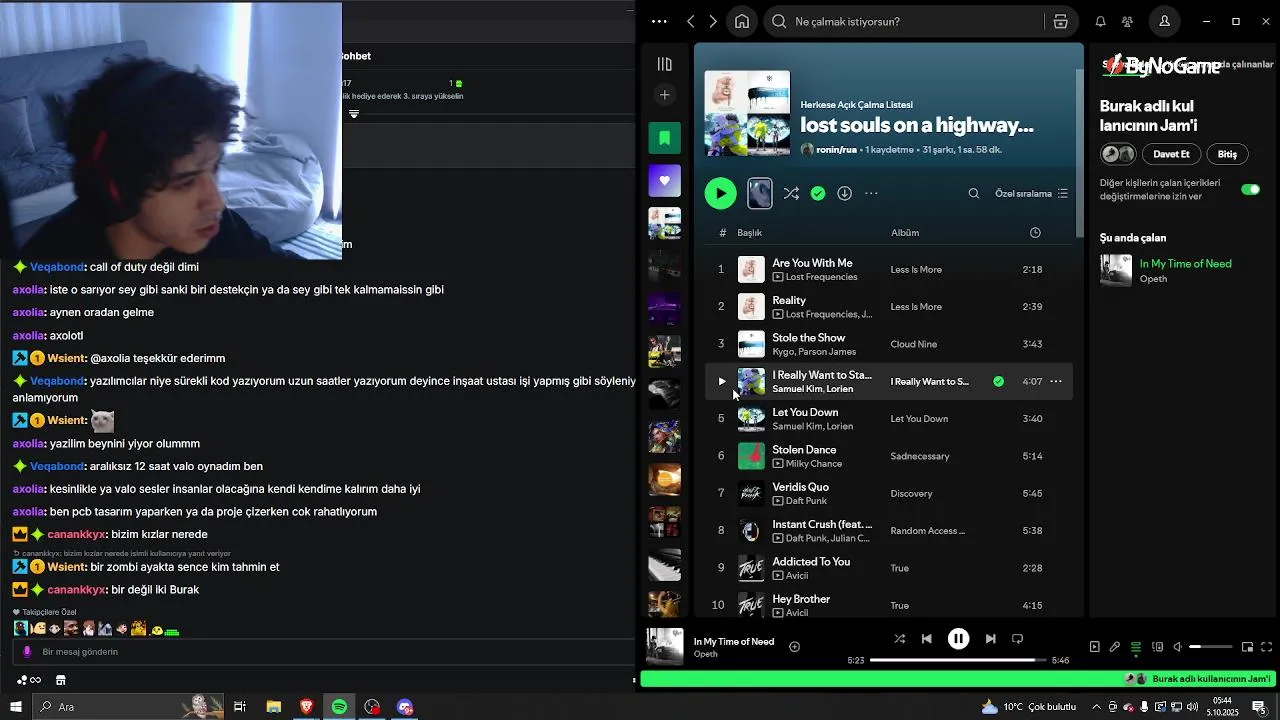Toggle saved checkmark for the playlist
Screen dimensions: 1280x720
(818, 193)
